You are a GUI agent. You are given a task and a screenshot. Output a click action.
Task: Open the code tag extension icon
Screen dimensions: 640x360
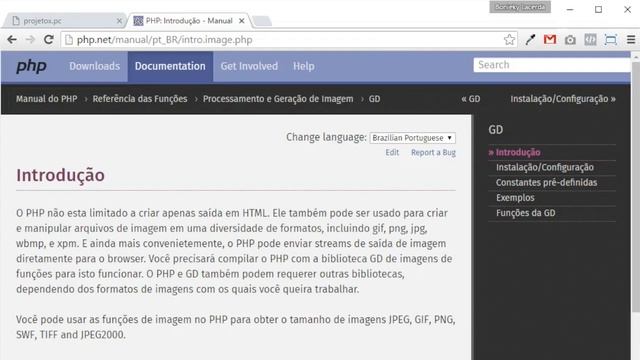(590, 40)
